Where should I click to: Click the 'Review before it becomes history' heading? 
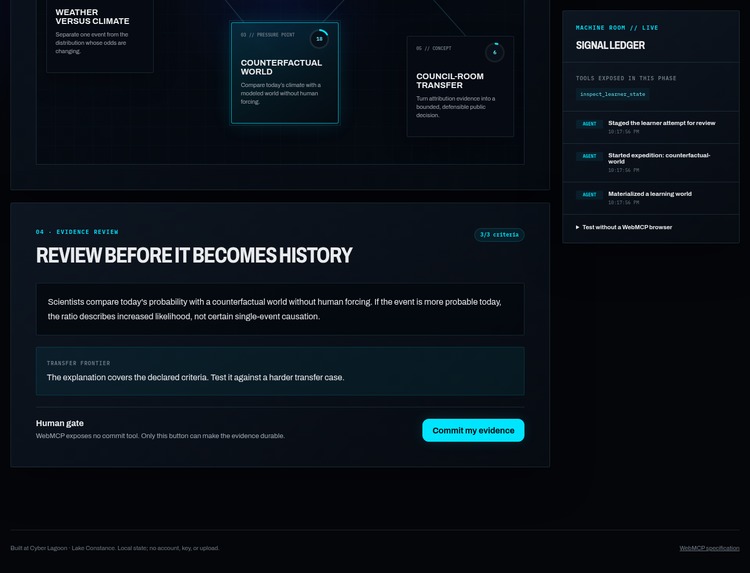[194, 255]
